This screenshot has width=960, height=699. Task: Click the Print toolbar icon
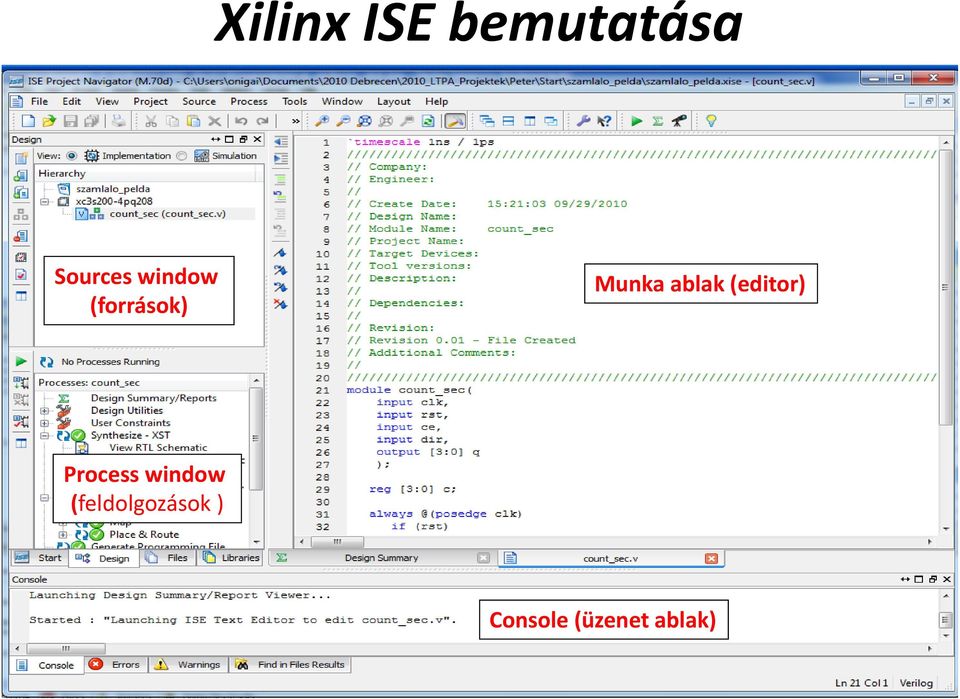pos(119,121)
